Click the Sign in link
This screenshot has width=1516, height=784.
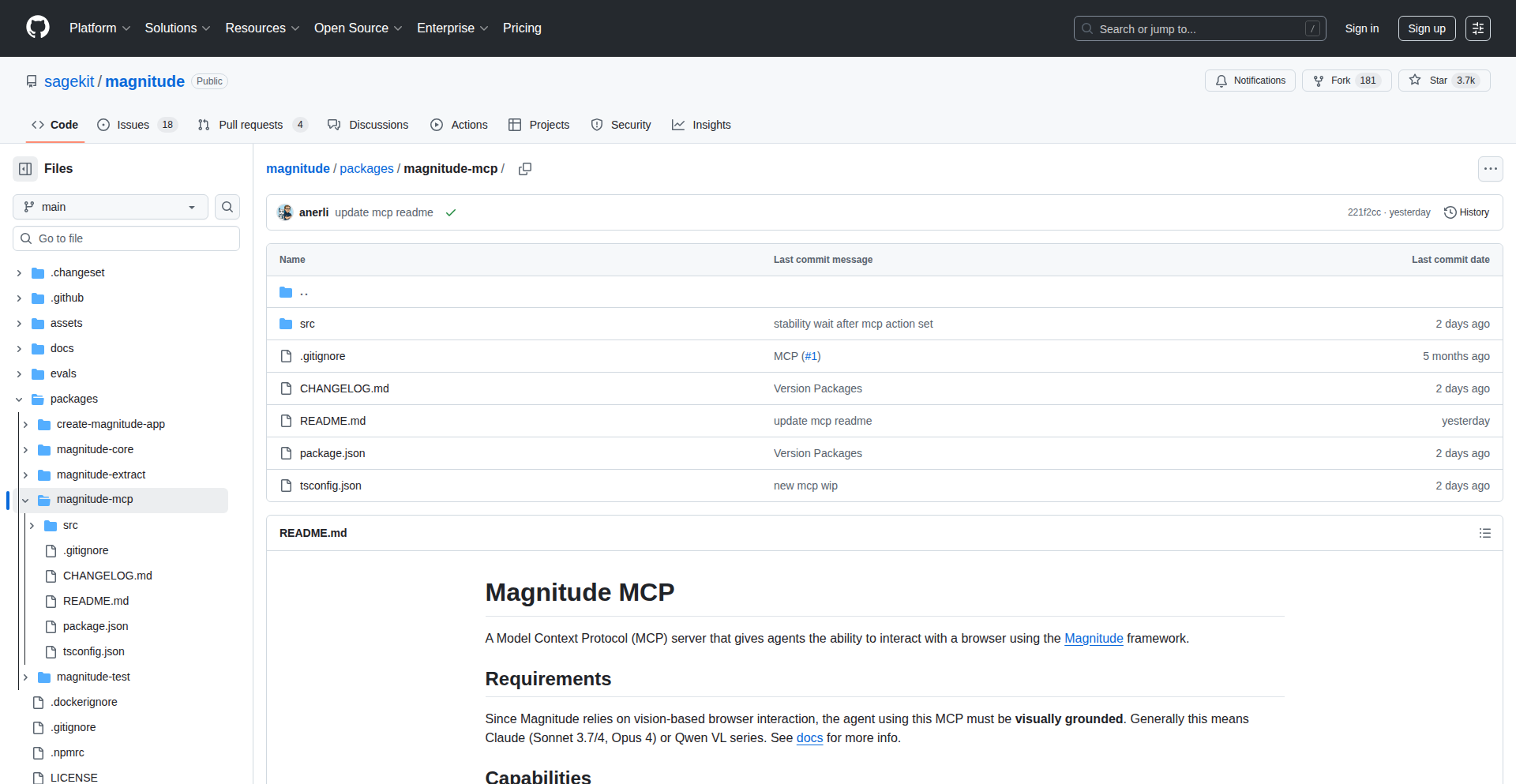[x=1362, y=28]
